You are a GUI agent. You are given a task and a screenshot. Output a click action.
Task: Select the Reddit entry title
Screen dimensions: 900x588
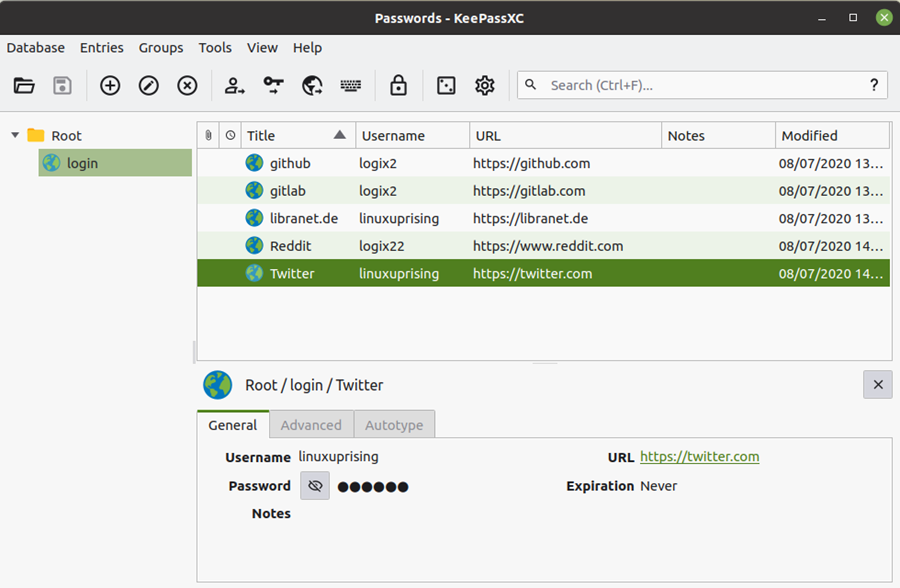coord(291,246)
